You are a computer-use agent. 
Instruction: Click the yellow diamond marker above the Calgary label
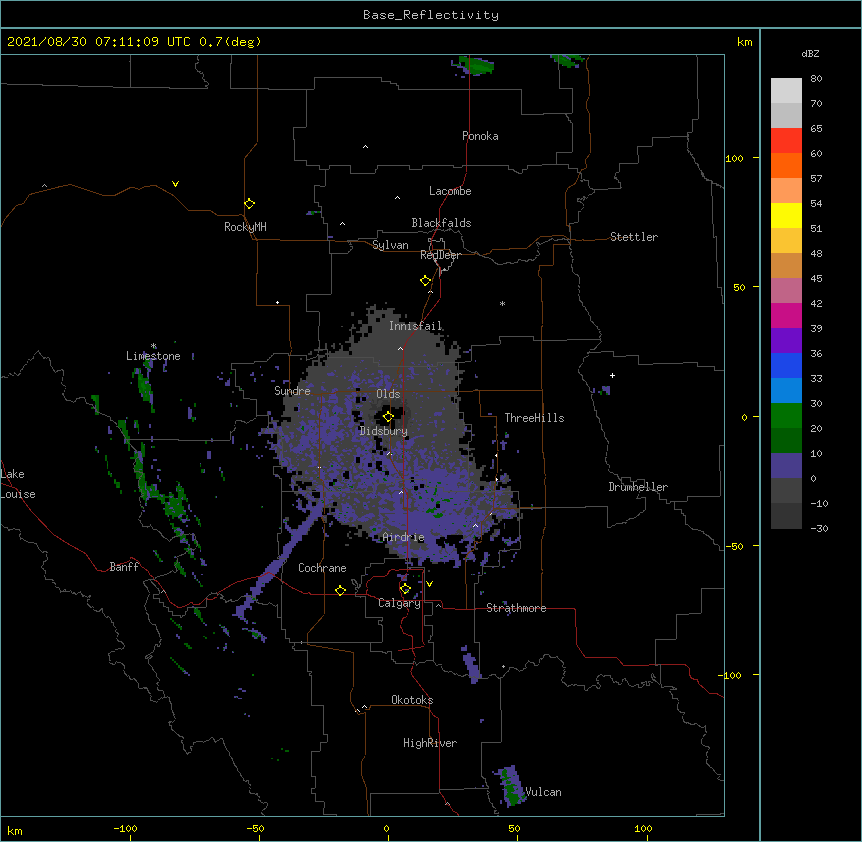point(405,589)
